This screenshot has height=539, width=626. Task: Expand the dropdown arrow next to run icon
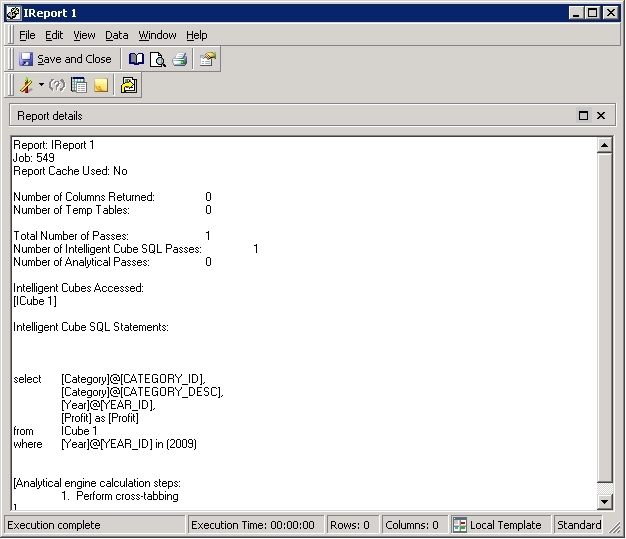click(x=41, y=85)
